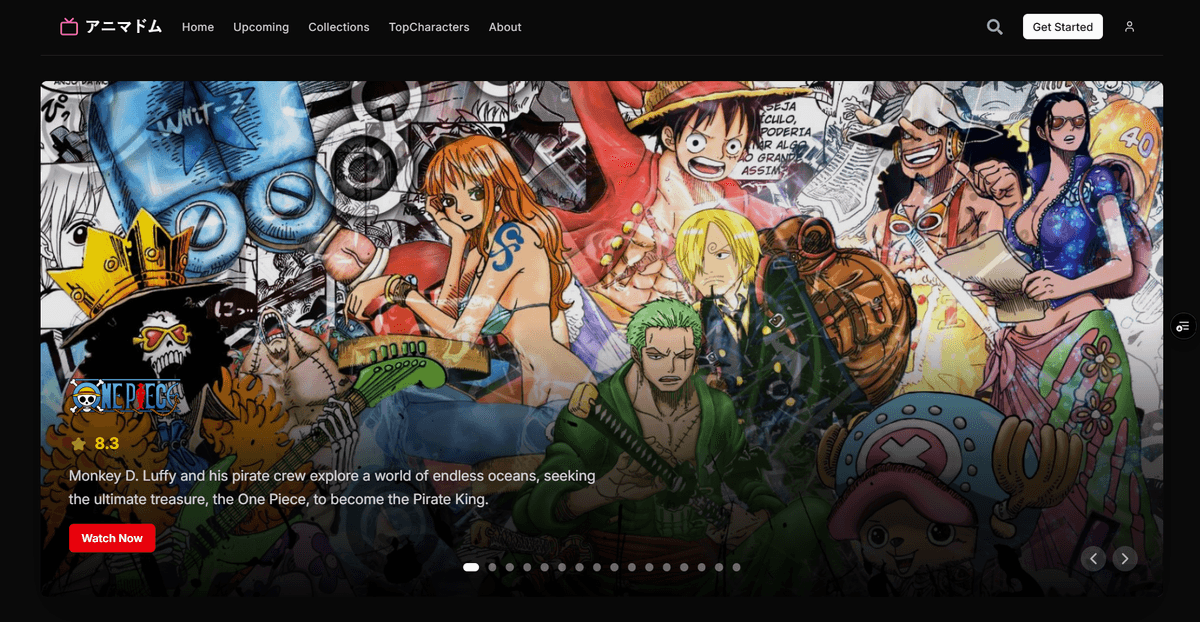Open the Home nav item

click(198, 27)
